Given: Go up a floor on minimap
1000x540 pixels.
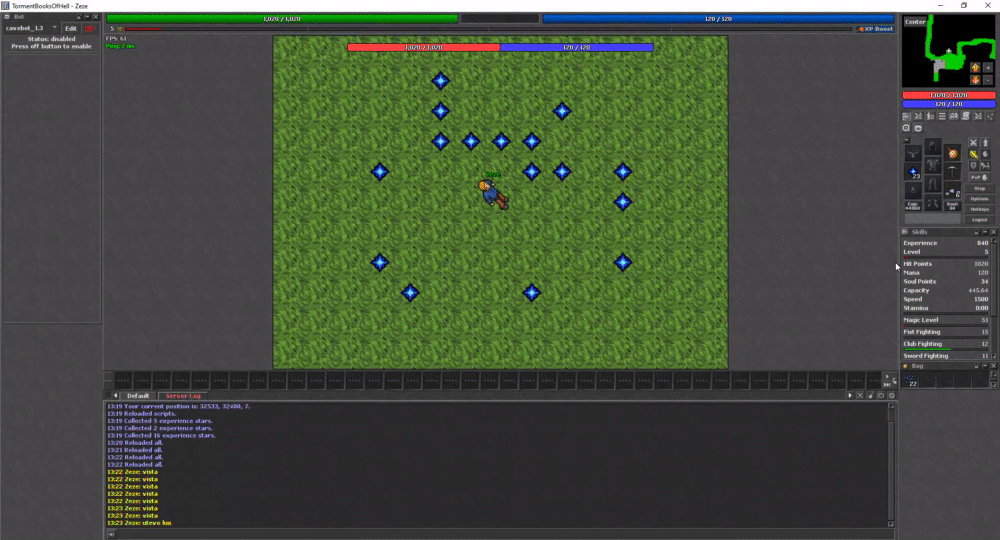Looking at the screenshot, I should 975,68.
